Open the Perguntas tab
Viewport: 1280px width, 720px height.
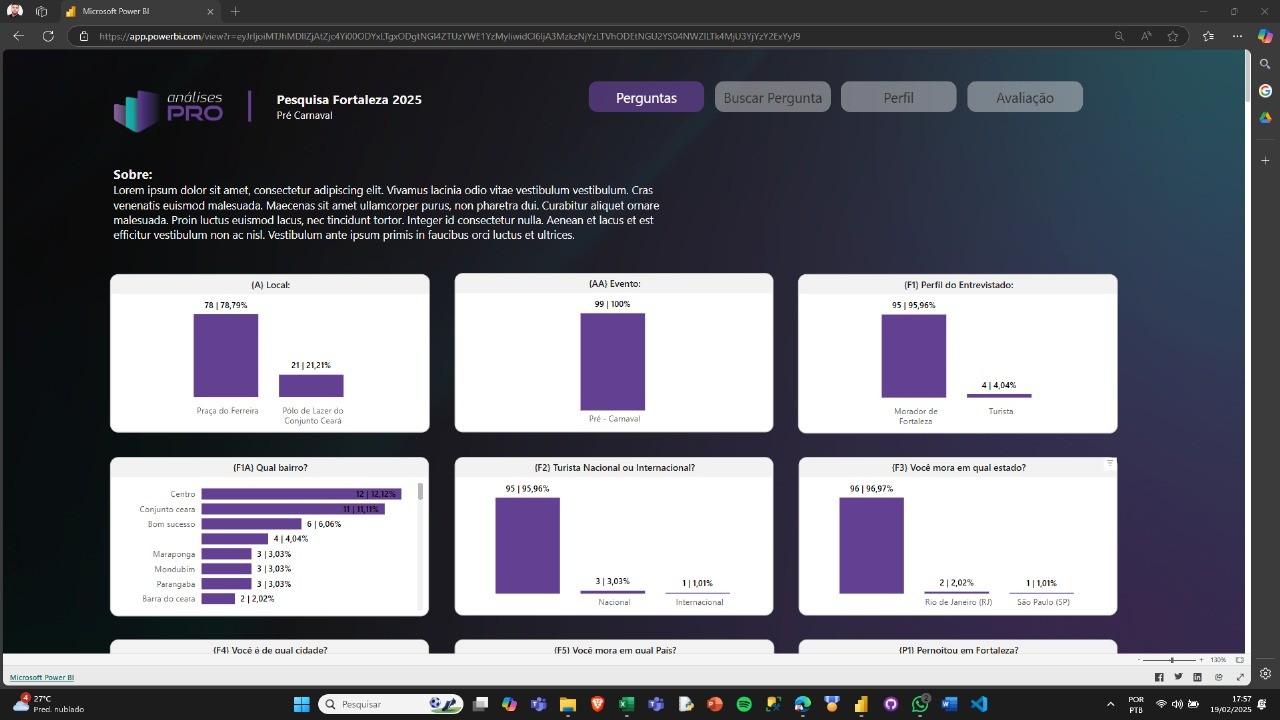646,98
